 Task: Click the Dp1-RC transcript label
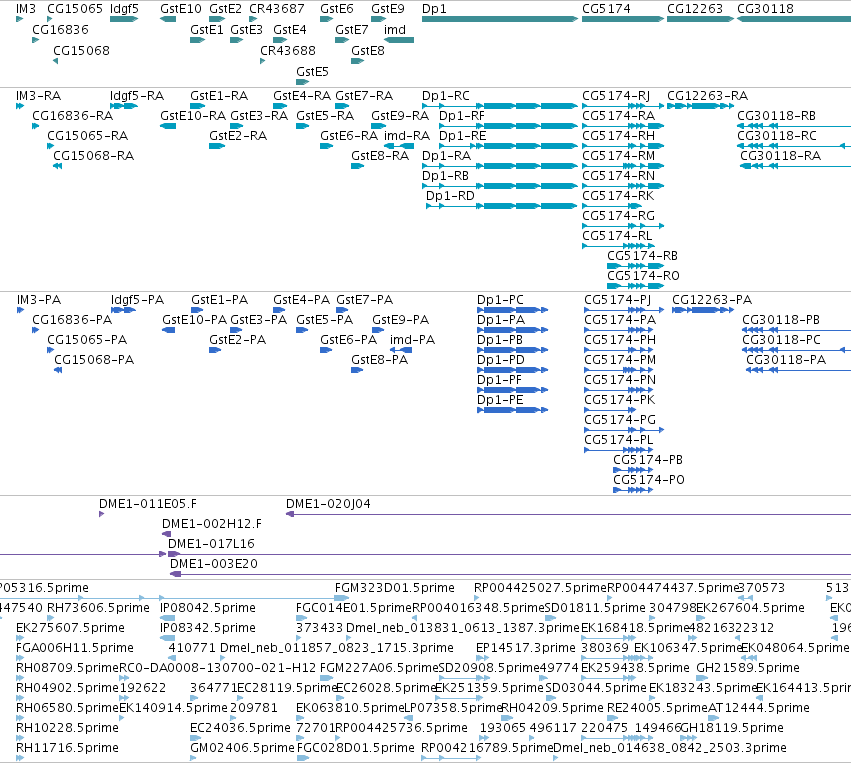[446, 96]
